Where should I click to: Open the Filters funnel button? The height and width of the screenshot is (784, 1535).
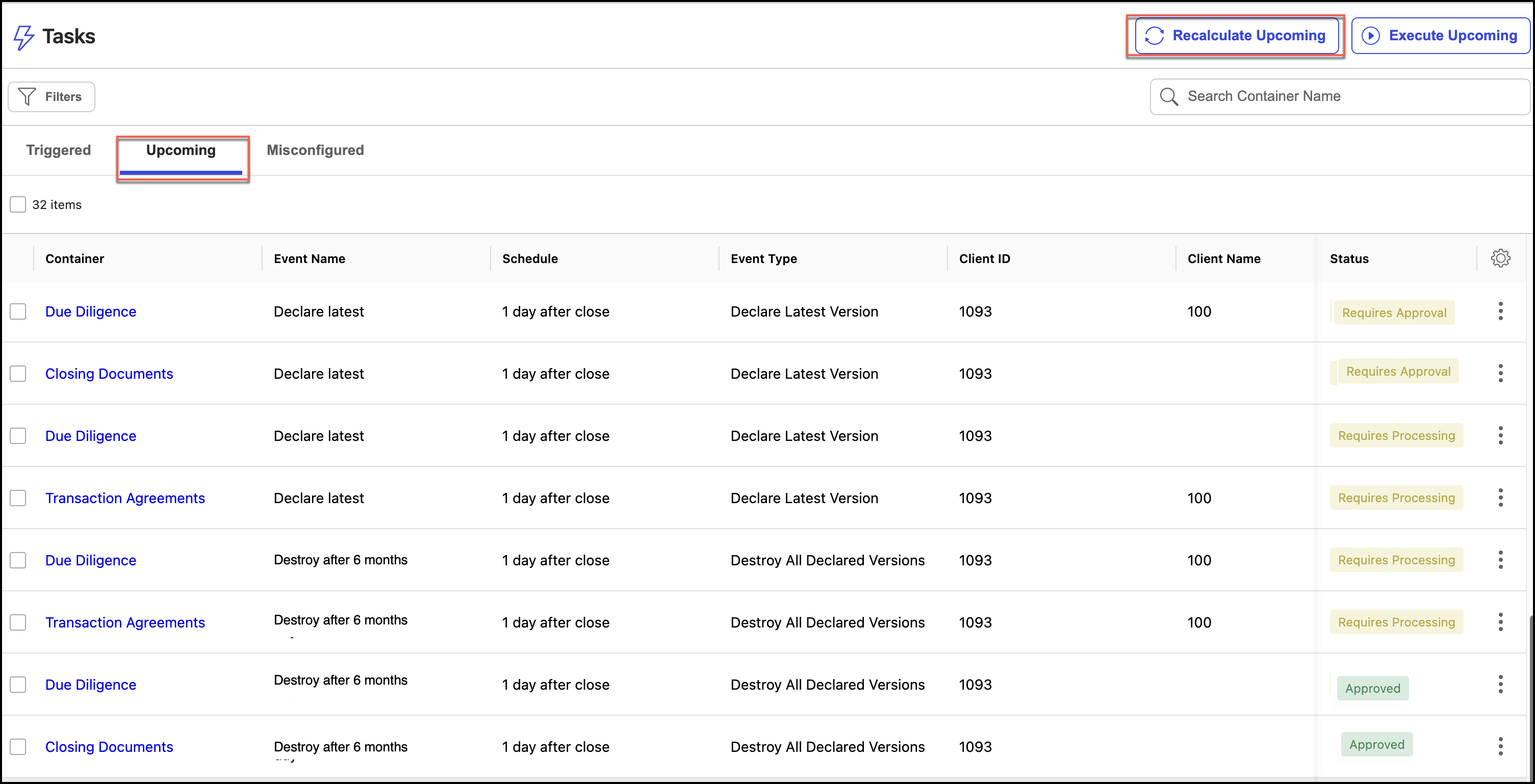(x=51, y=96)
